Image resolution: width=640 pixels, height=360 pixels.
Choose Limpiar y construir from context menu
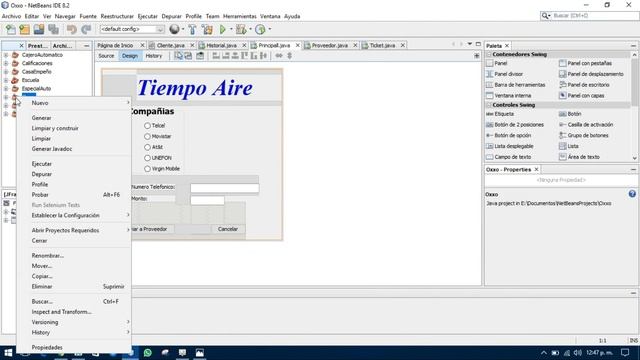pos(74,128)
